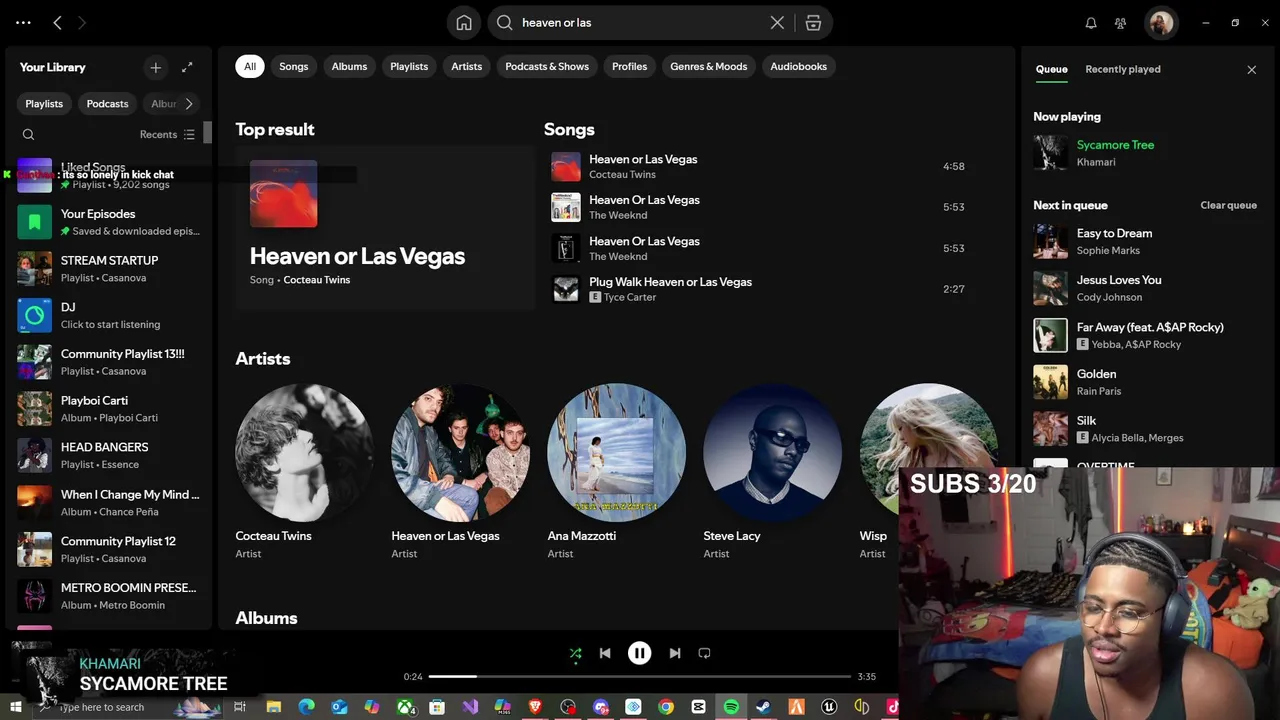Open the Friend Activity icon
This screenshot has height=720, width=1280.
1121,23
